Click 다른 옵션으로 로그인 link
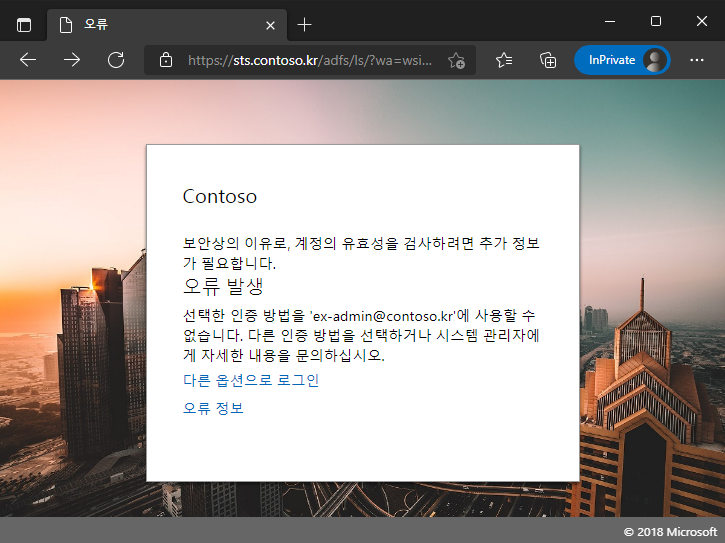Viewport: 725px width, 543px height. (x=251, y=380)
